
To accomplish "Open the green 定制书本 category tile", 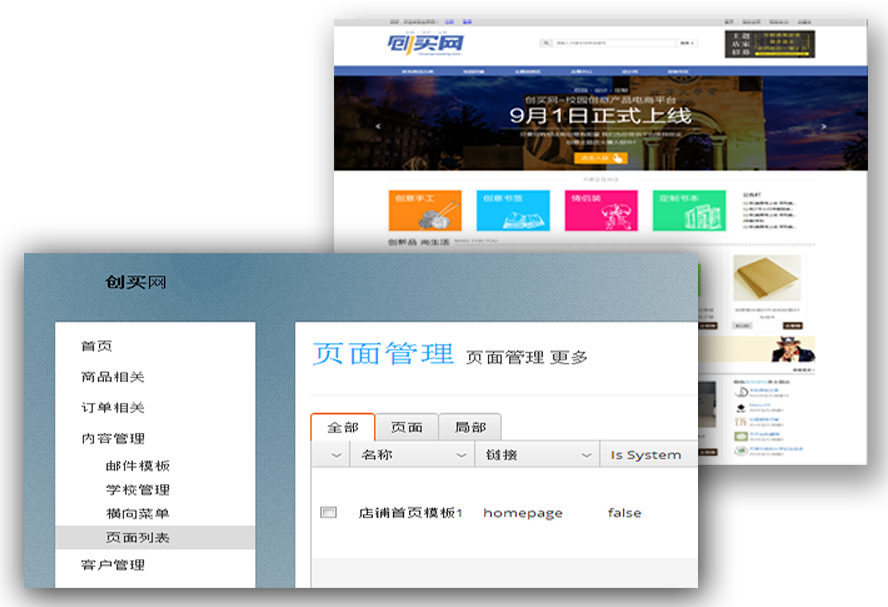I will 689,211.
